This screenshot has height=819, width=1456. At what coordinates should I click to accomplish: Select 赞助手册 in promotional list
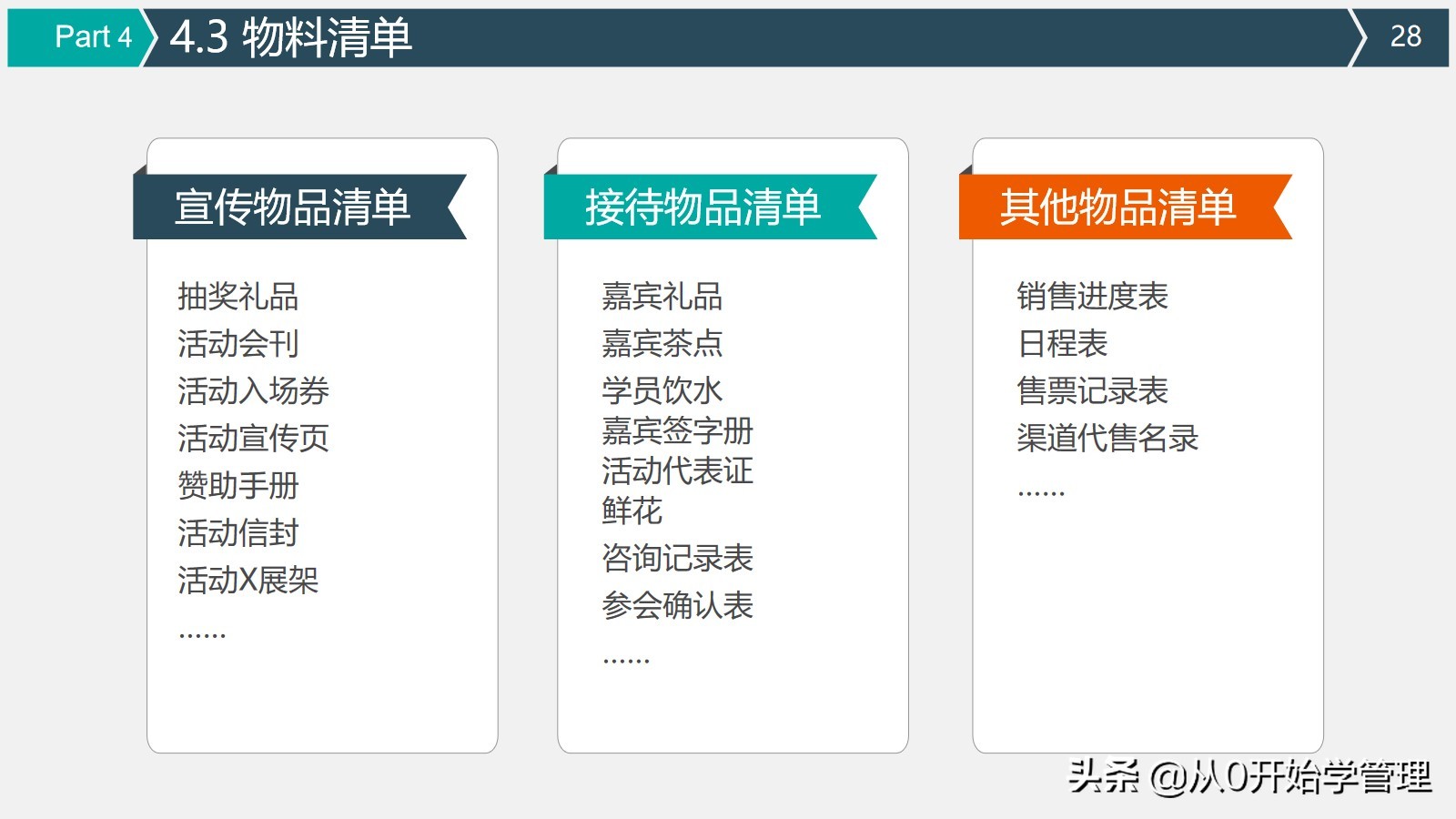click(x=239, y=486)
